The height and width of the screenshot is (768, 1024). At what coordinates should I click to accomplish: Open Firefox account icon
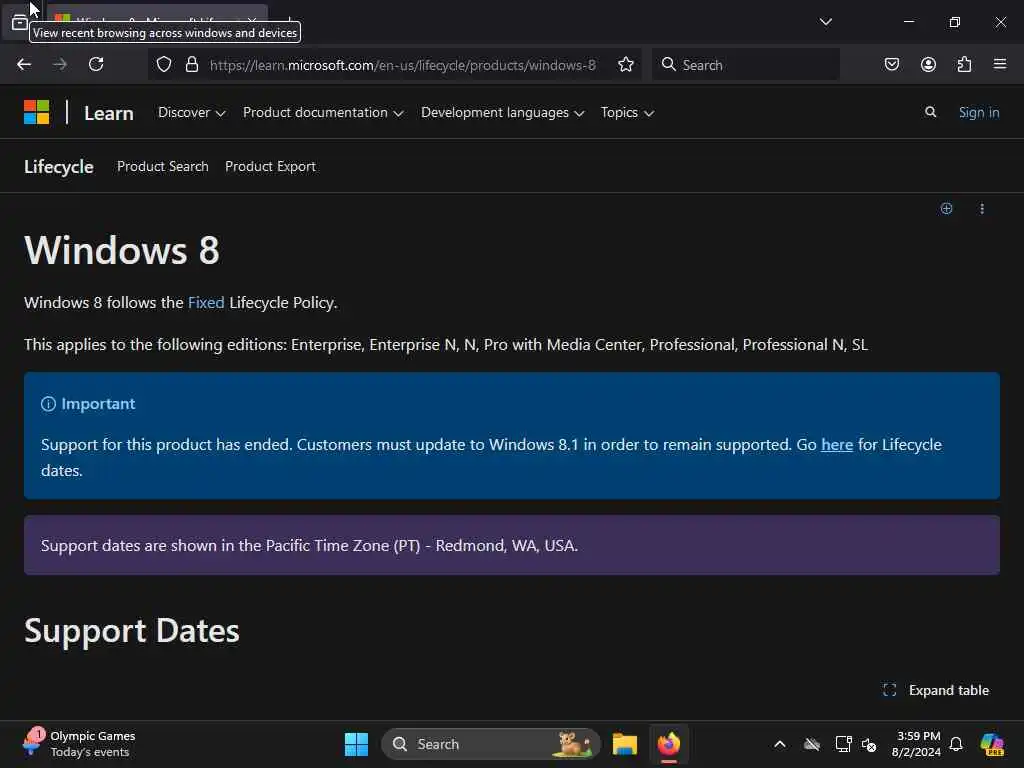[928, 64]
